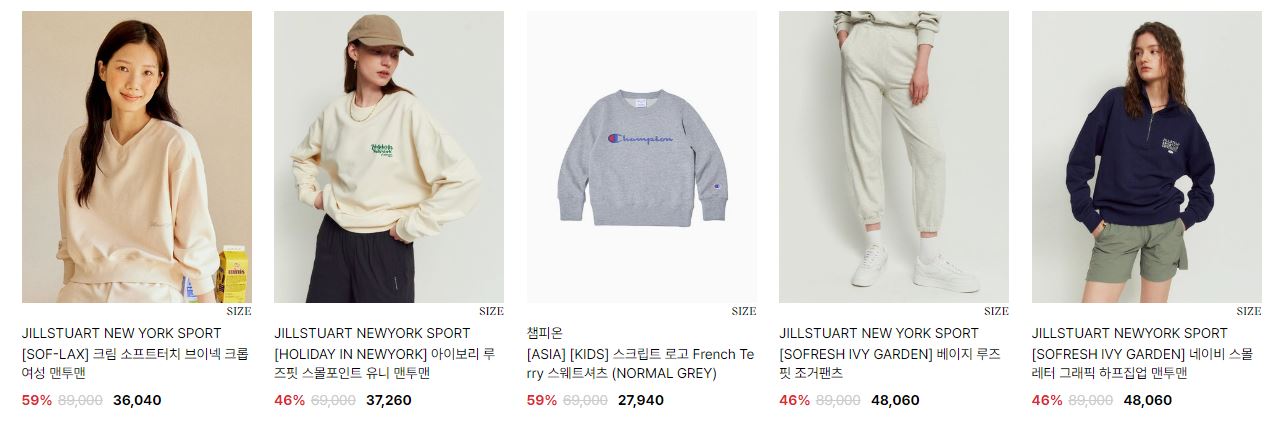Open the ivory sweatshirt with cap model image
Image resolution: width=1277 pixels, height=448 pixels.
pos(389,157)
